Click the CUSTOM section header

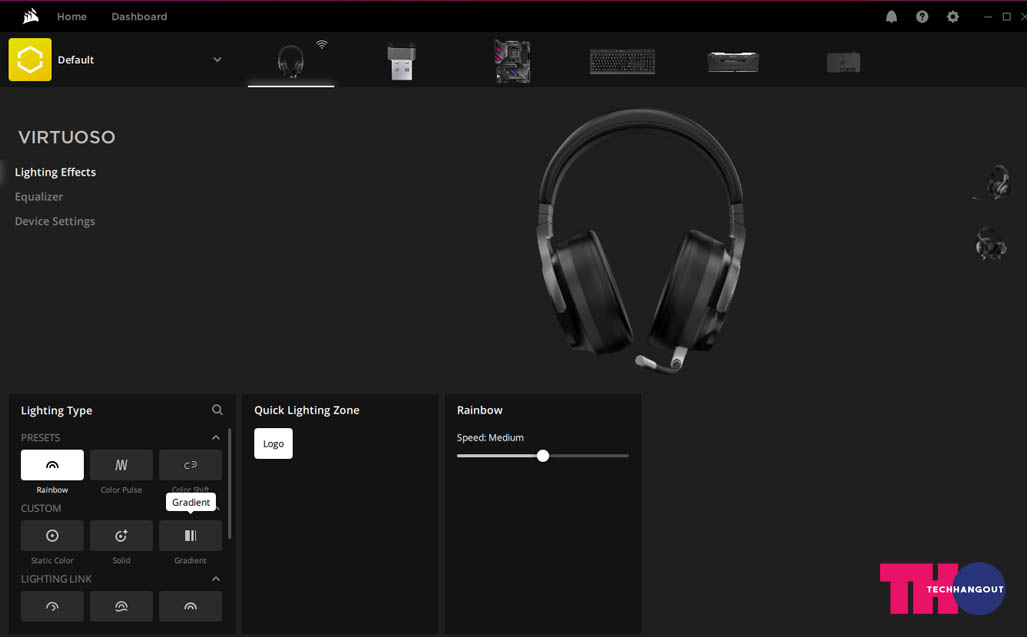[x=41, y=508]
